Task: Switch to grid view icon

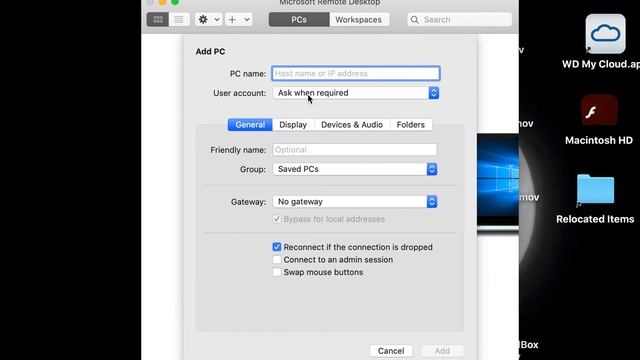Action: pos(158,20)
